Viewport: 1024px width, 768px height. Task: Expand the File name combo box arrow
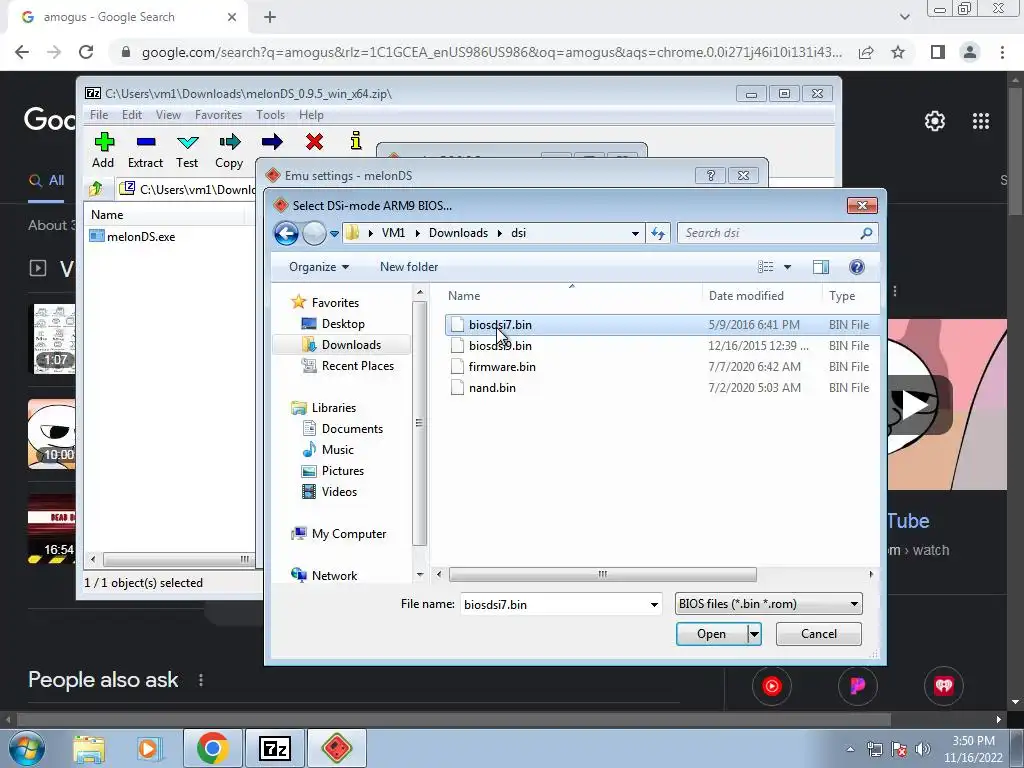click(x=654, y=604)
